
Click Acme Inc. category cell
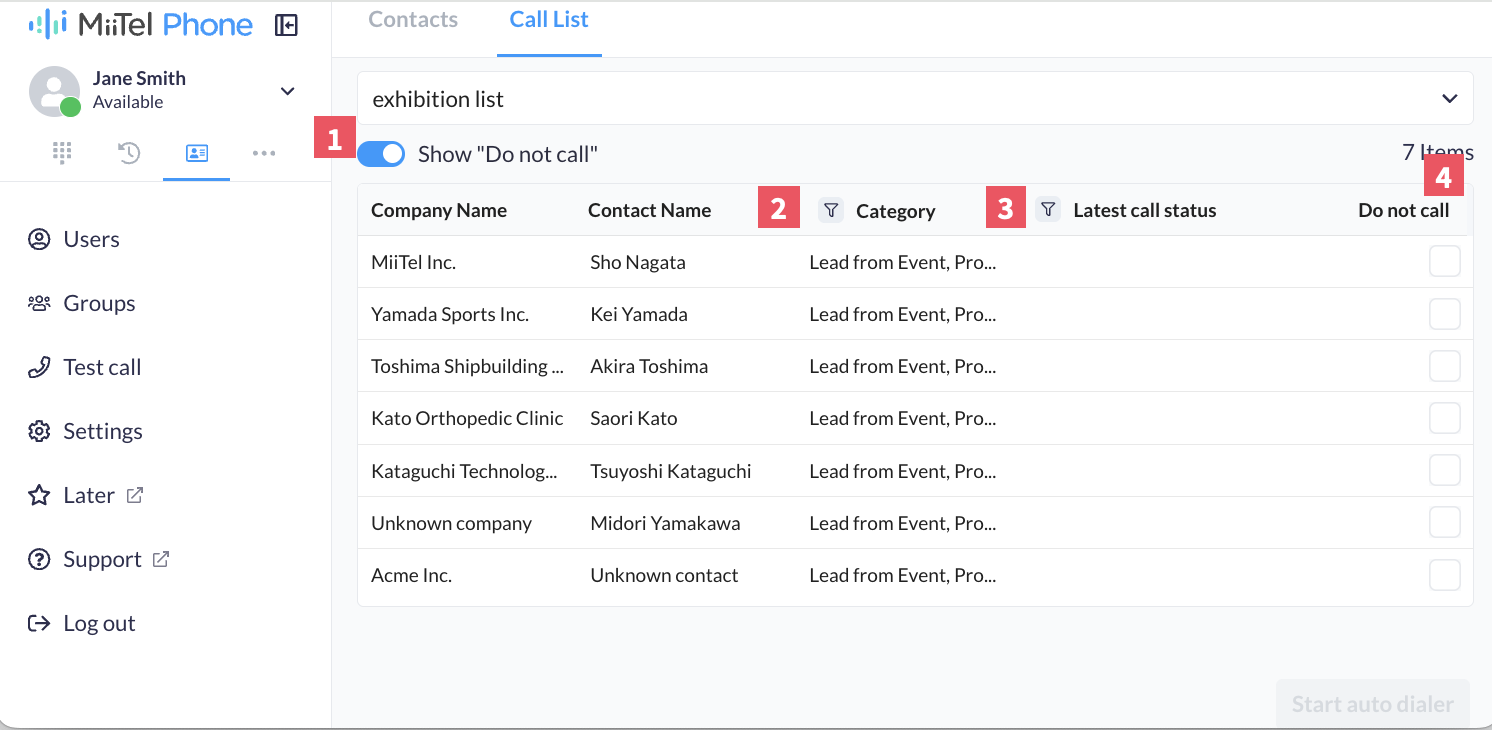click(903, 575)
